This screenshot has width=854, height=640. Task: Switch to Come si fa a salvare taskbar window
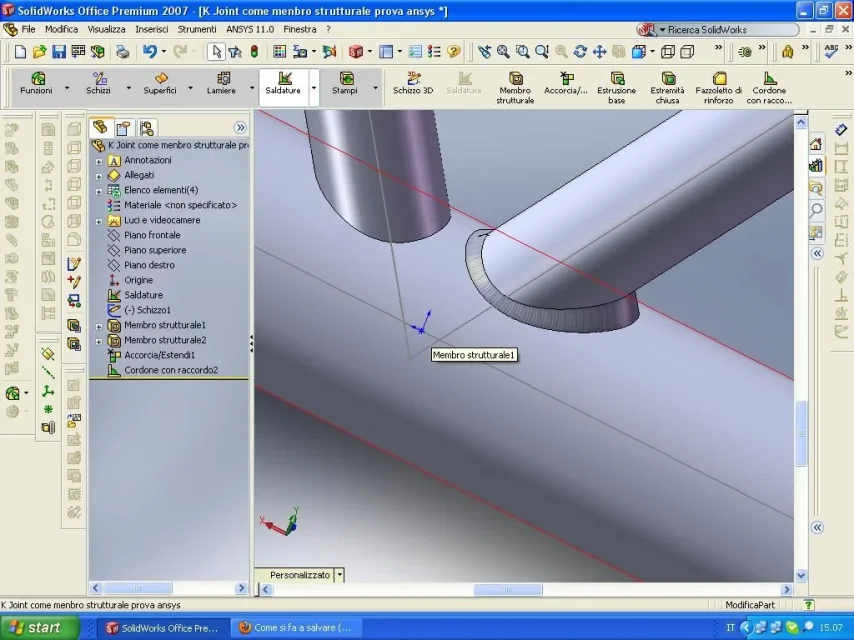[x=296, y=627]
